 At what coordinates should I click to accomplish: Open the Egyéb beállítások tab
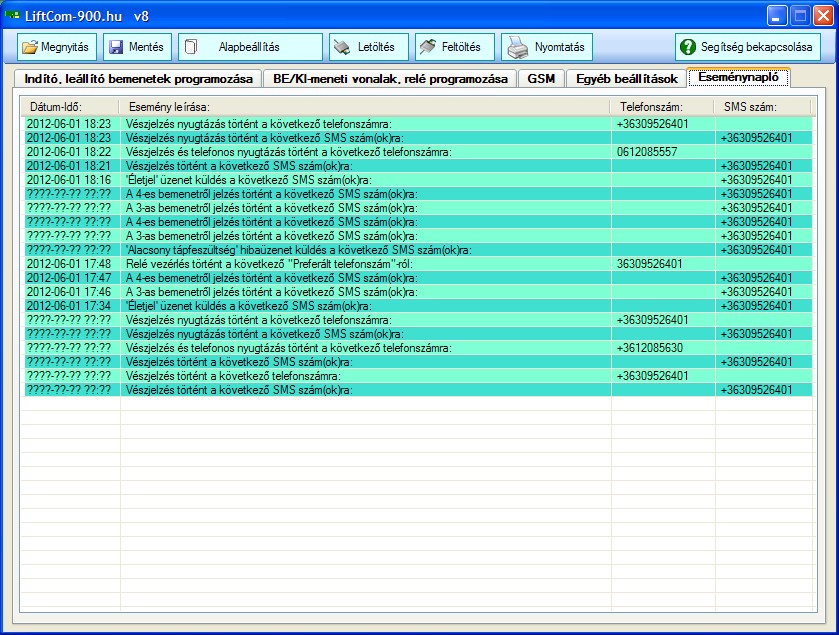tap(627, 79)
